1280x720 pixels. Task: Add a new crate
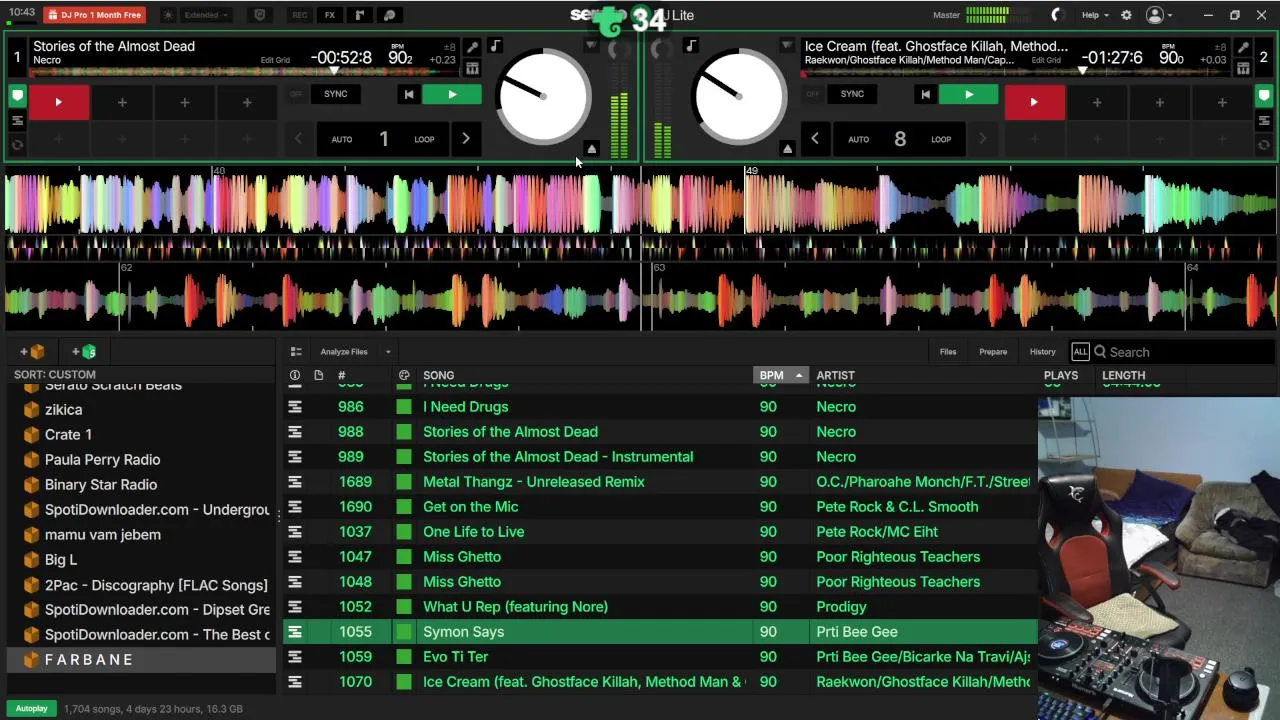click(32, 352)
